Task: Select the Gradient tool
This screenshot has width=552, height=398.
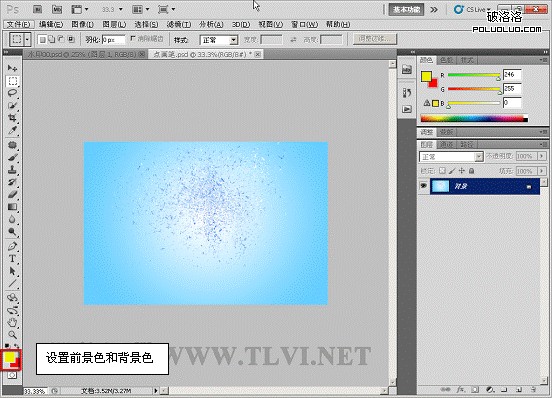Action: pyautogui.click(x=12, y=207)
